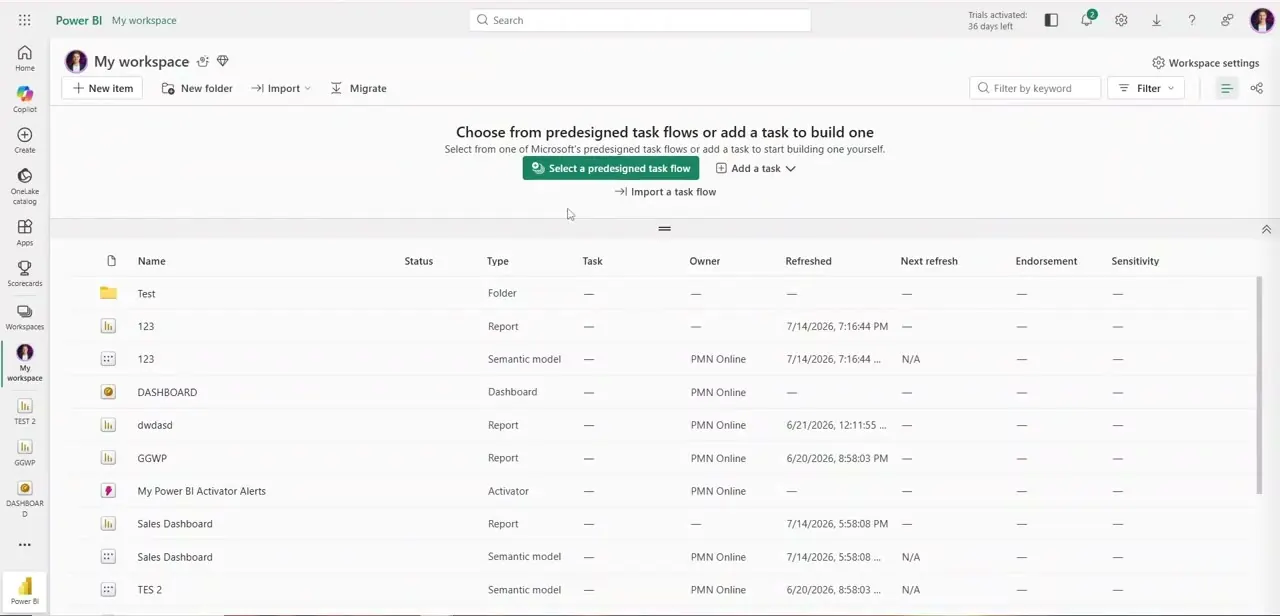This screenshot has width=1280, height=616.
Task: Select My workspace in left sidebar
Action: pyautogui.click(x=25, y=363)
